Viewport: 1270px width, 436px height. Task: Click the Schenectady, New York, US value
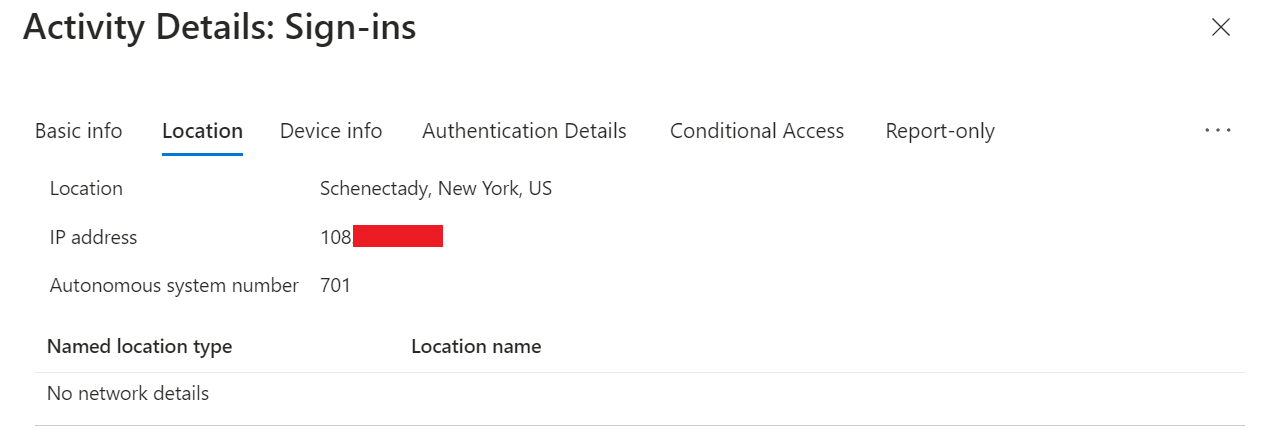pos(436,188)
